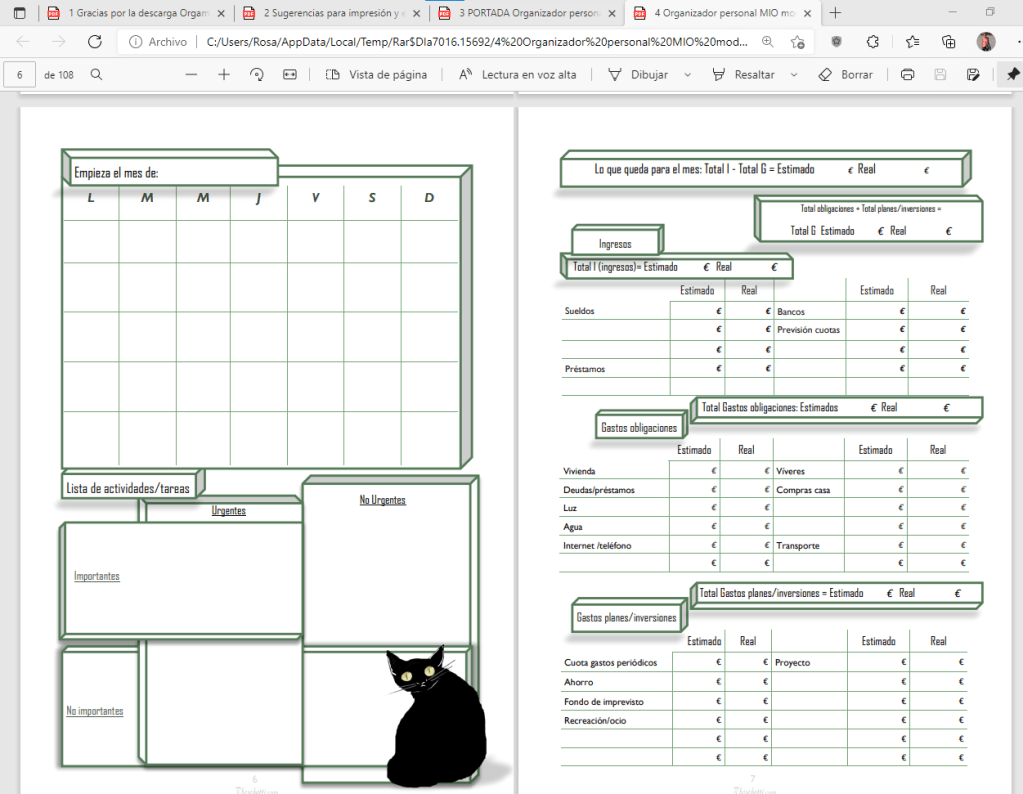The height and width of the screenshot is (794, 1023).
Task: Open the Favorites list icon
Action: [912, 42]
